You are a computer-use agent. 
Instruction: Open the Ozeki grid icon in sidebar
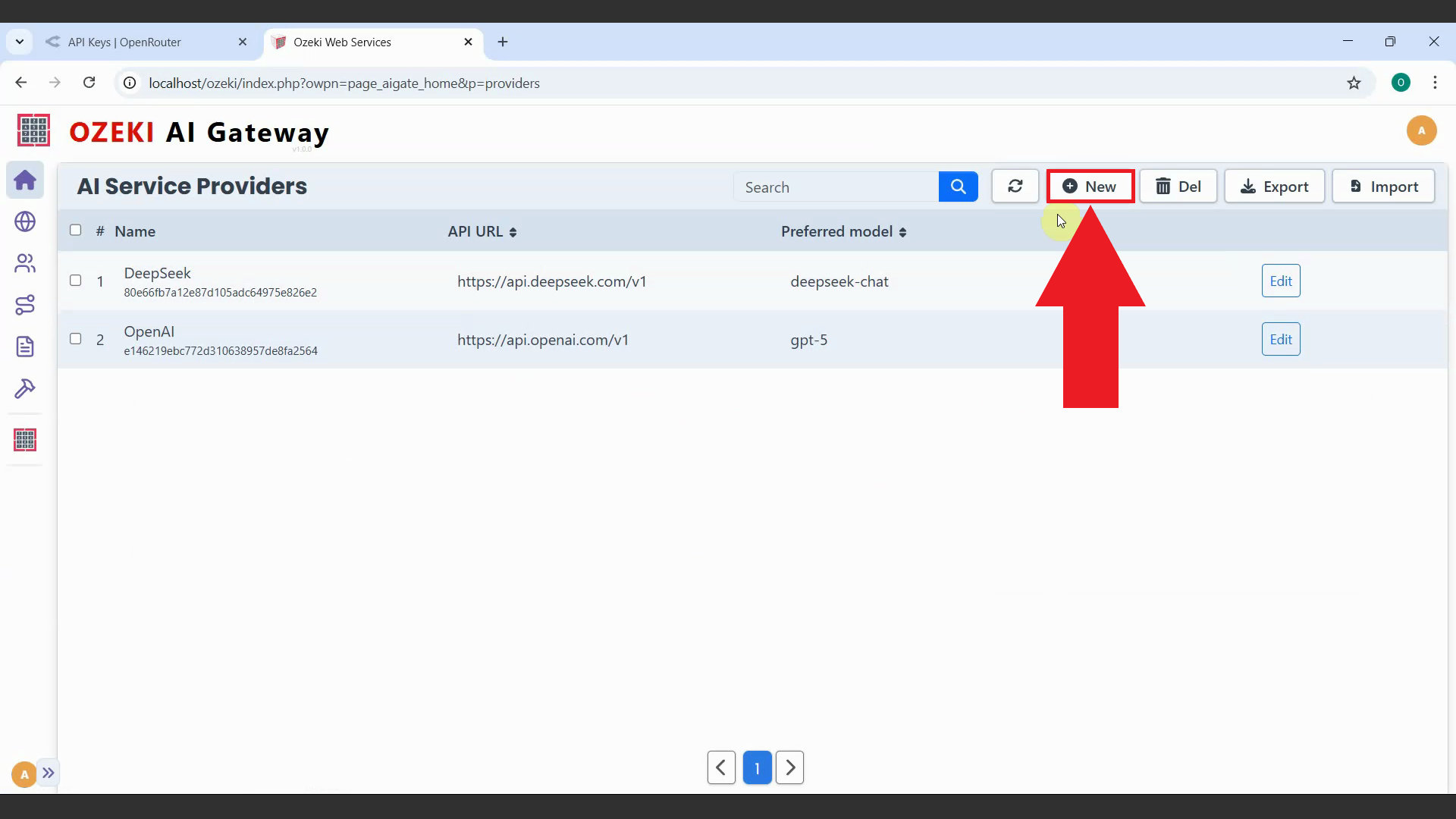(x=25, y=440)
